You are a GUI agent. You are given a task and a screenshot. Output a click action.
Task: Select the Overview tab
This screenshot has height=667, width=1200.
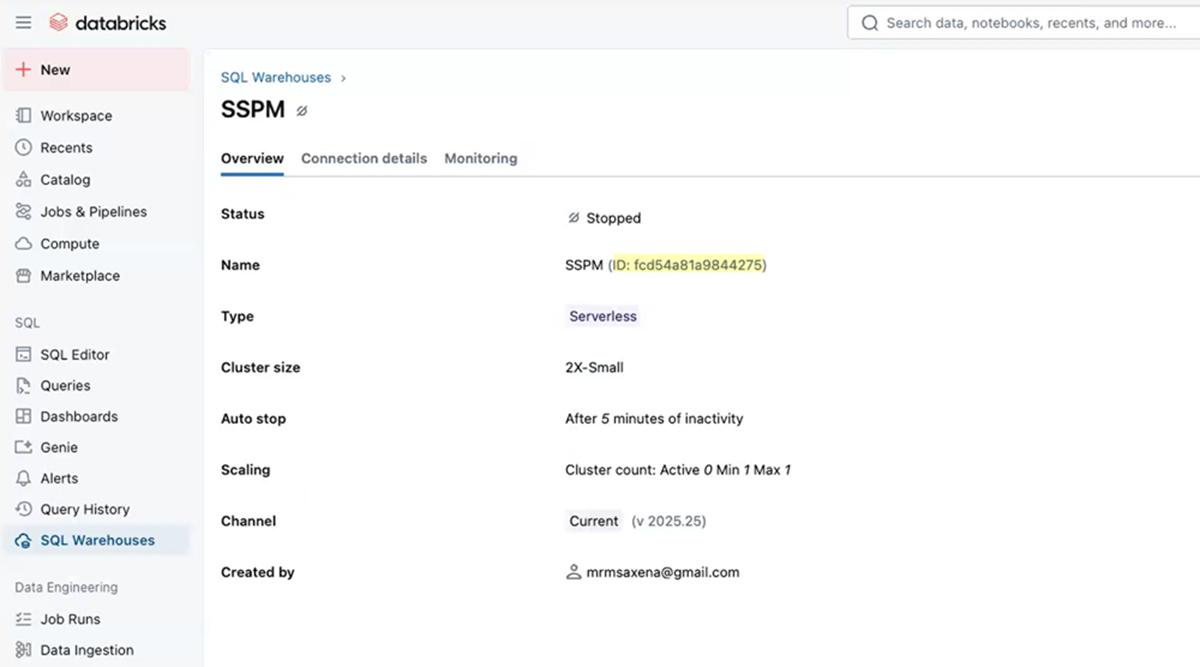point(252,158)
